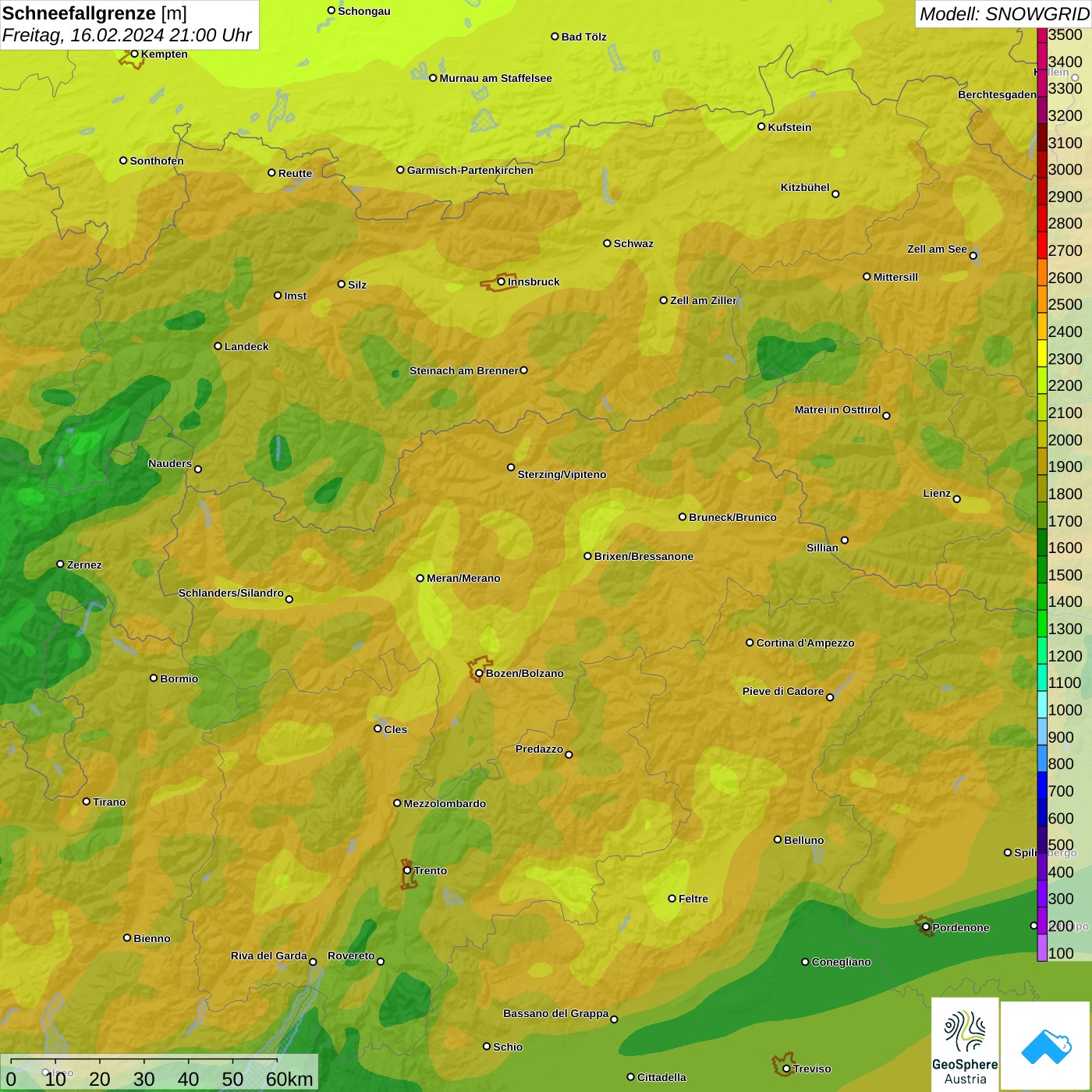Click the Nauders place label
This screenshot has width=1092, height=1092.
(x=169, y=463)
